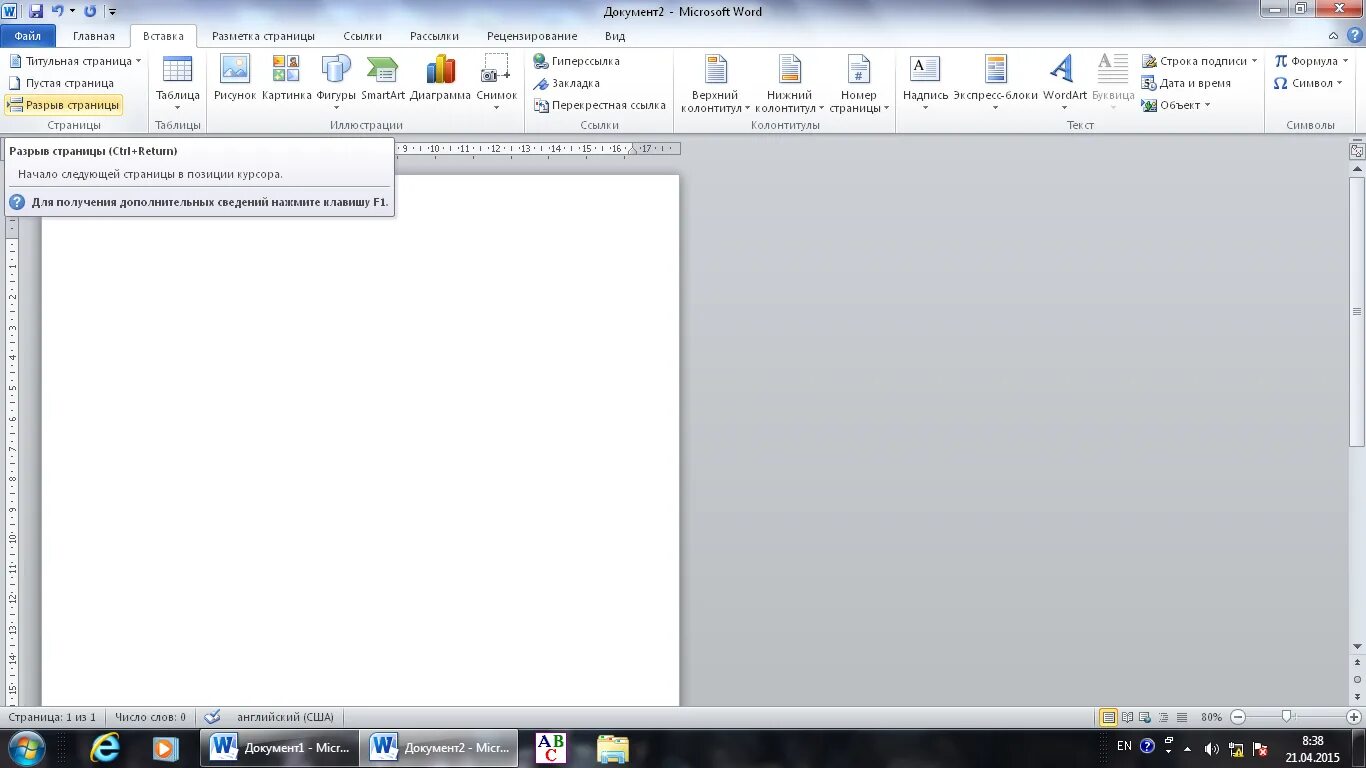Insert Дата и время into document

tap(1187, 83)
